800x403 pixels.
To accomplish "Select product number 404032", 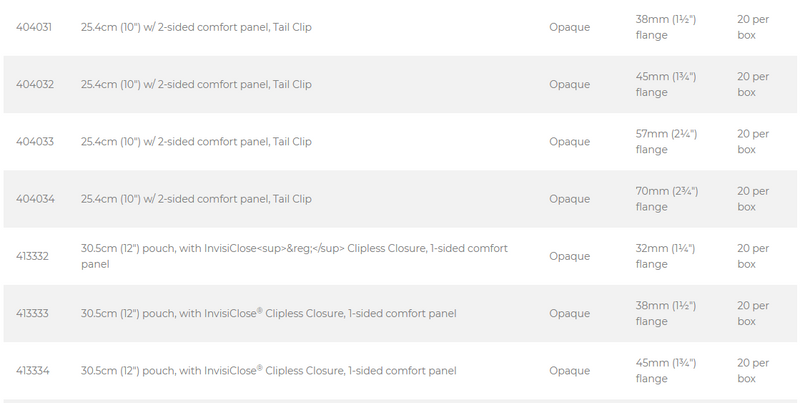I will coord(34,84).
